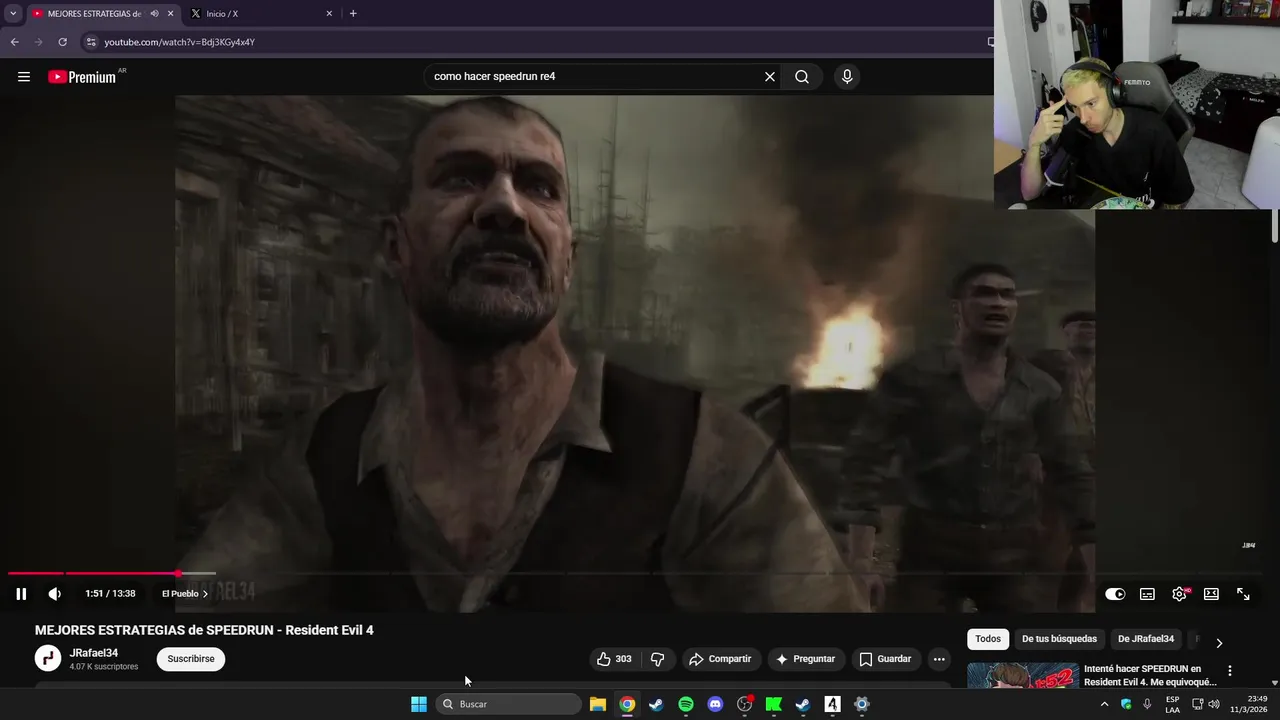Switch to theater mode view

(1211, 594)
